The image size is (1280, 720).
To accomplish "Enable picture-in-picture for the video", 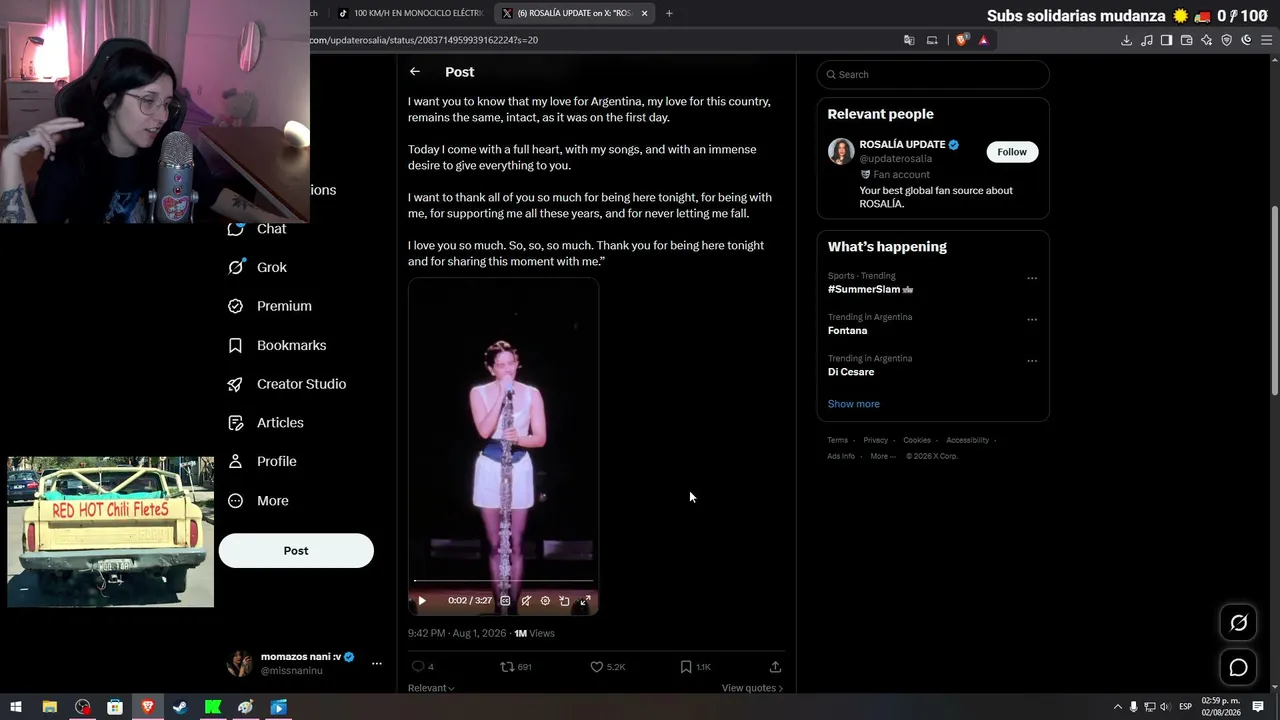I will tap(564, 601).
